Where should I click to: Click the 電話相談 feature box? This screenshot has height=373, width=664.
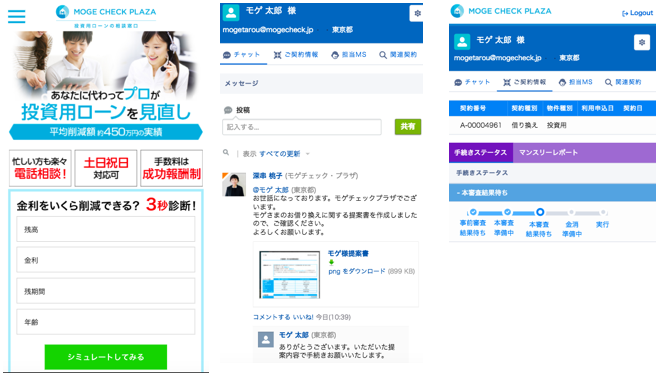click(x=40, y=168)
